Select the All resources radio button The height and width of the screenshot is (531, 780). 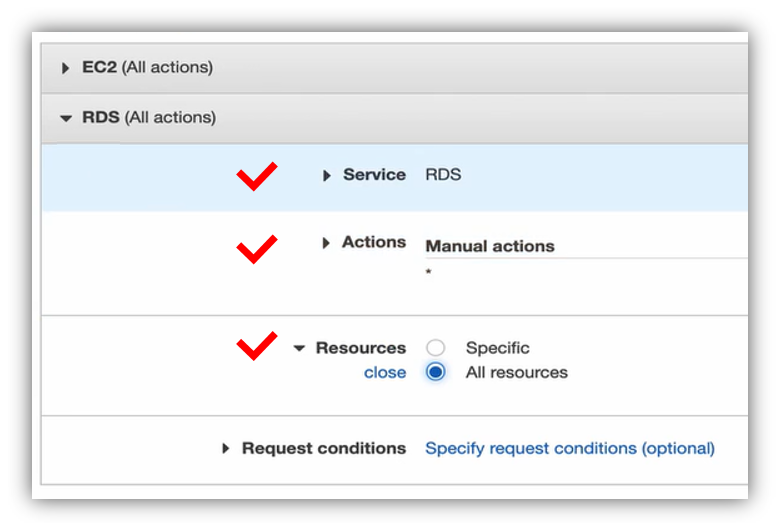pos(435,372)
